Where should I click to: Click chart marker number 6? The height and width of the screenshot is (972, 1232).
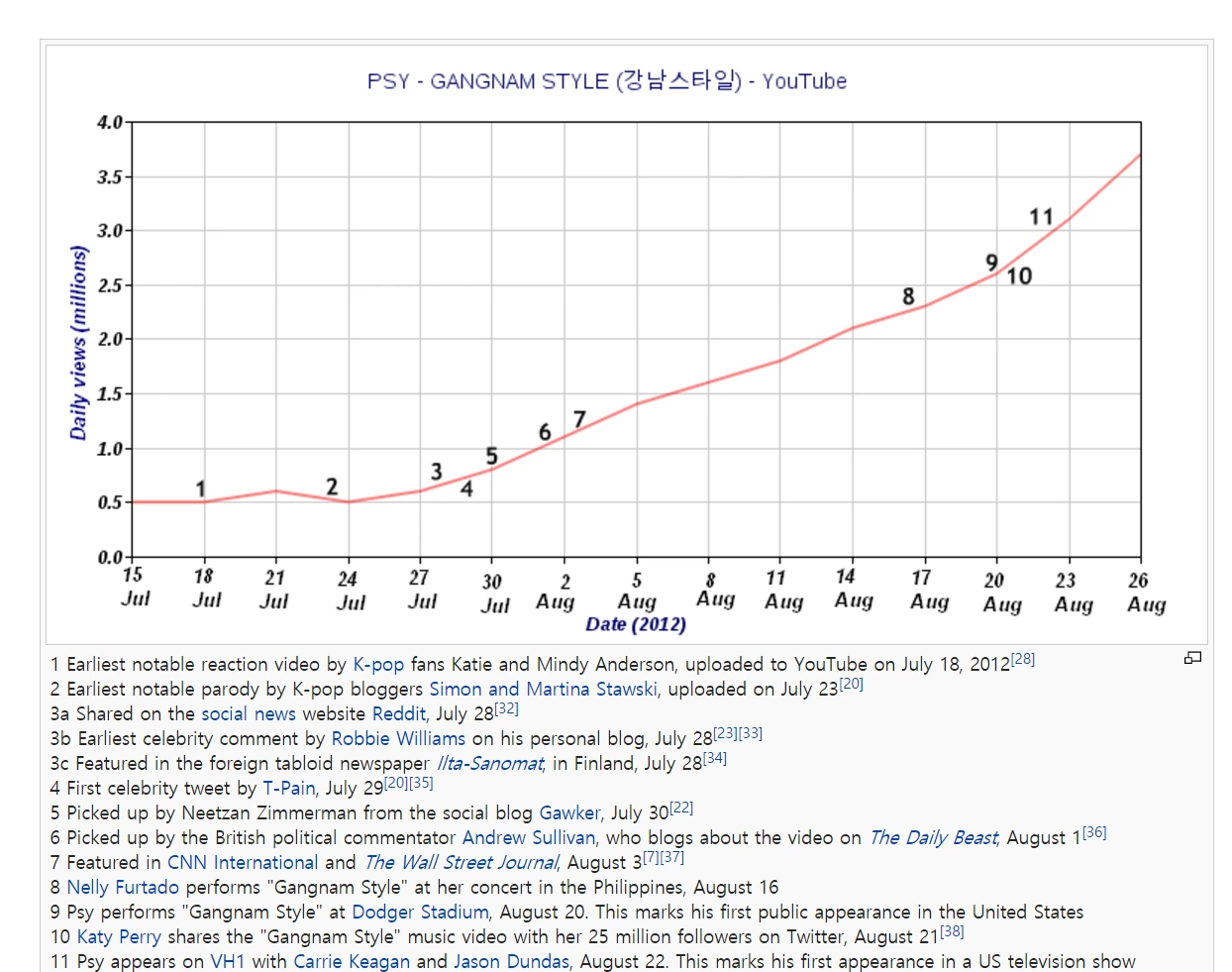click(545, 432)
